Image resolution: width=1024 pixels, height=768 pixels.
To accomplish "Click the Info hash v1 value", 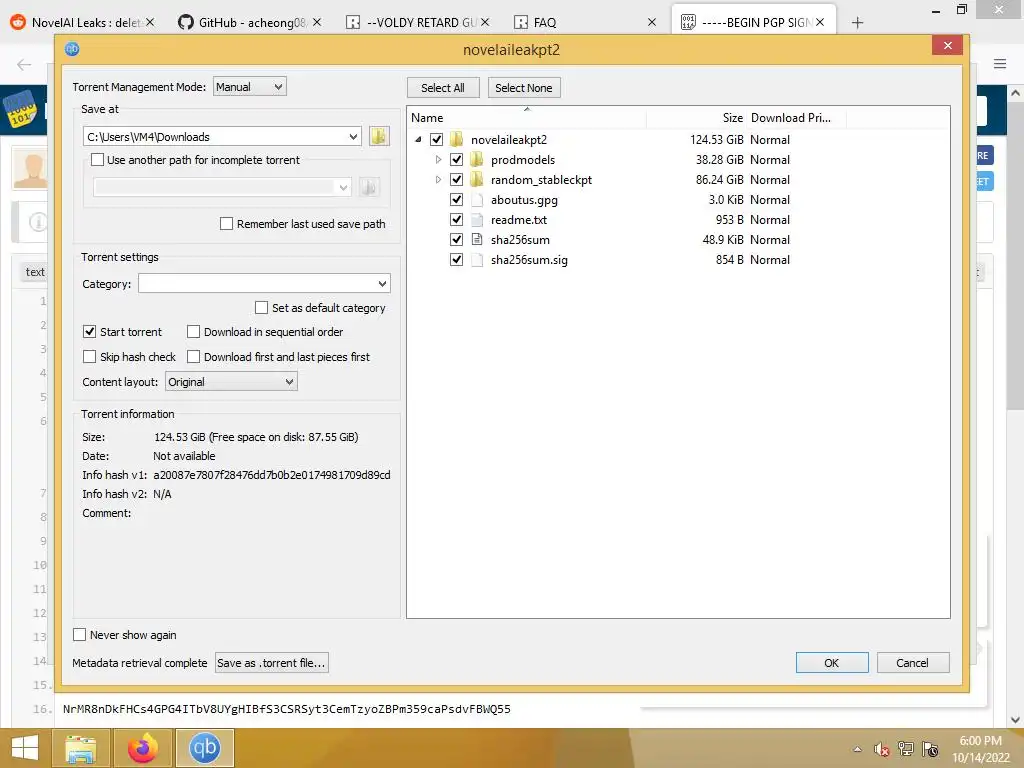I will 272,475.
